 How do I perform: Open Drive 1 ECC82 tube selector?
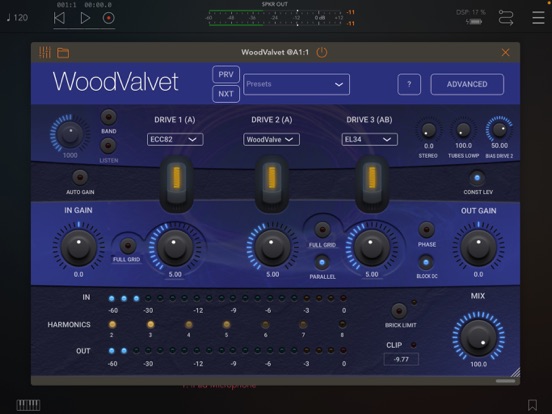tap(175, 139)
